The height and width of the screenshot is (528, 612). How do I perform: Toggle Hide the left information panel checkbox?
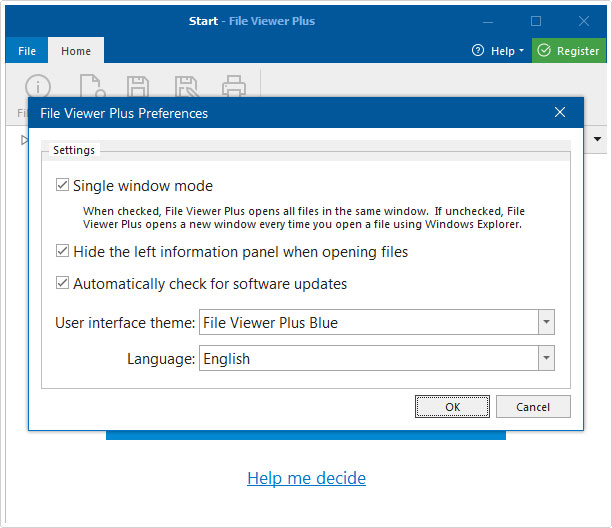coord(62,251)
